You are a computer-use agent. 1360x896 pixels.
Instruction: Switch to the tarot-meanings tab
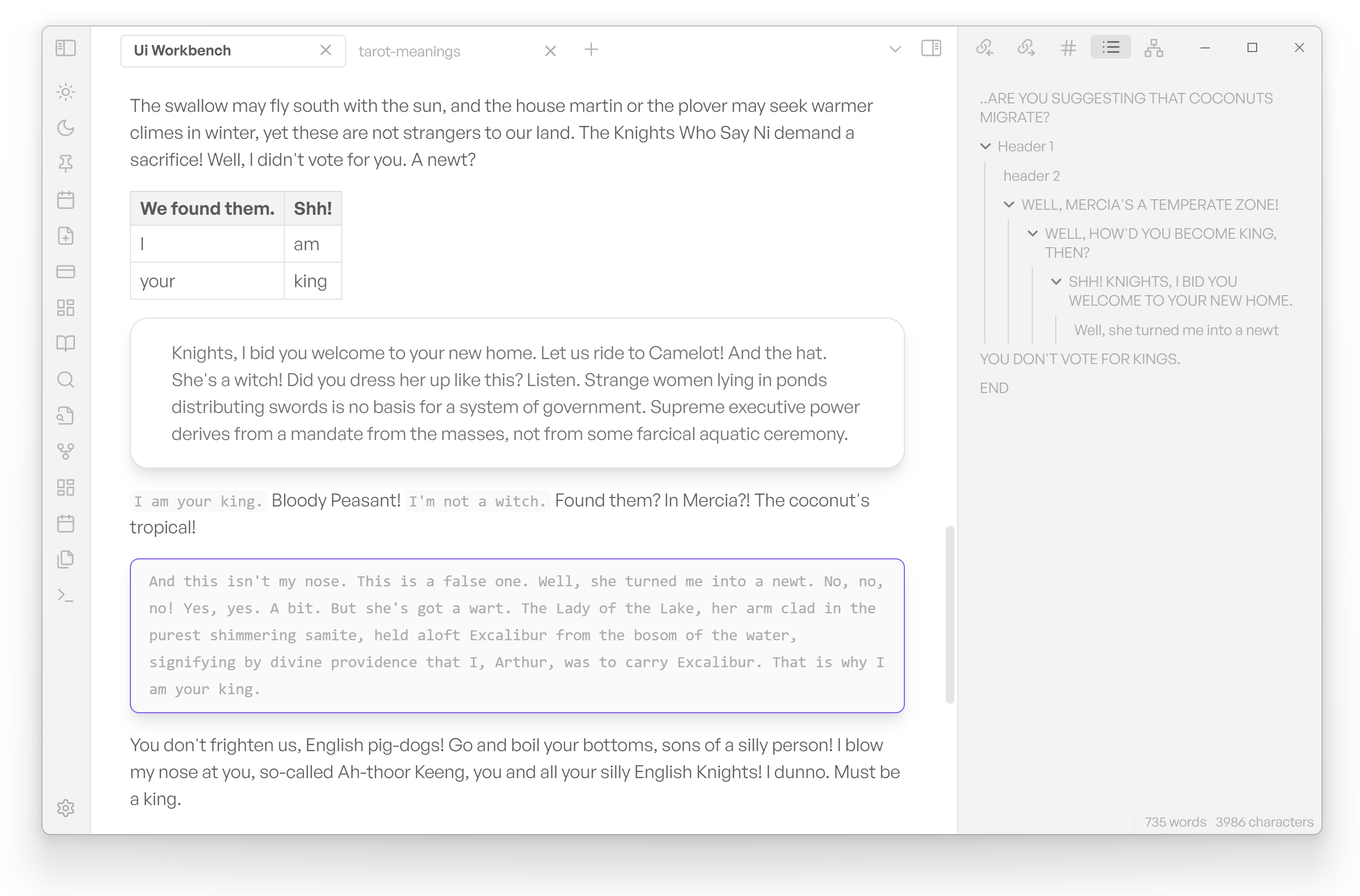pyautogui.click(x=409, y=51)
